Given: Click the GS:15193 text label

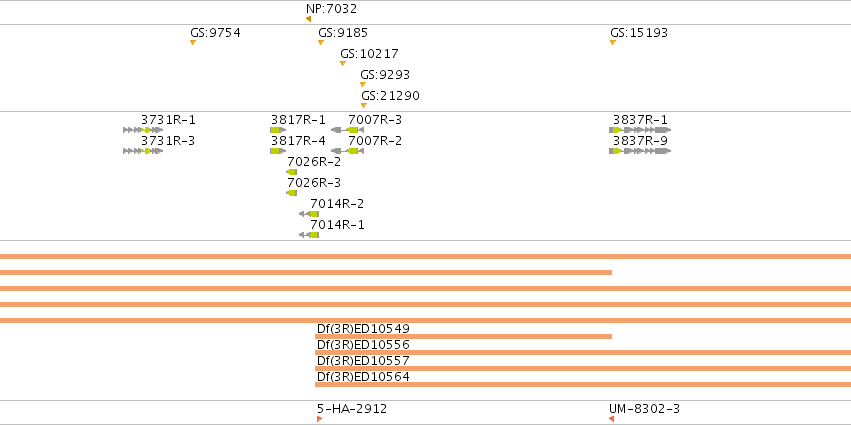Looking at the screenshot, I should click(639, 33).
